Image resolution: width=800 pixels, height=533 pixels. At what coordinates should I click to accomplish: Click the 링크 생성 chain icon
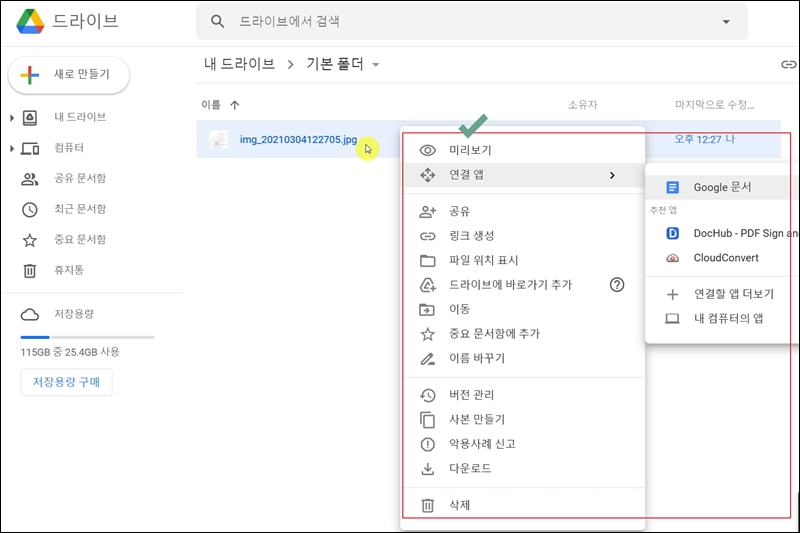click(428, 236)
